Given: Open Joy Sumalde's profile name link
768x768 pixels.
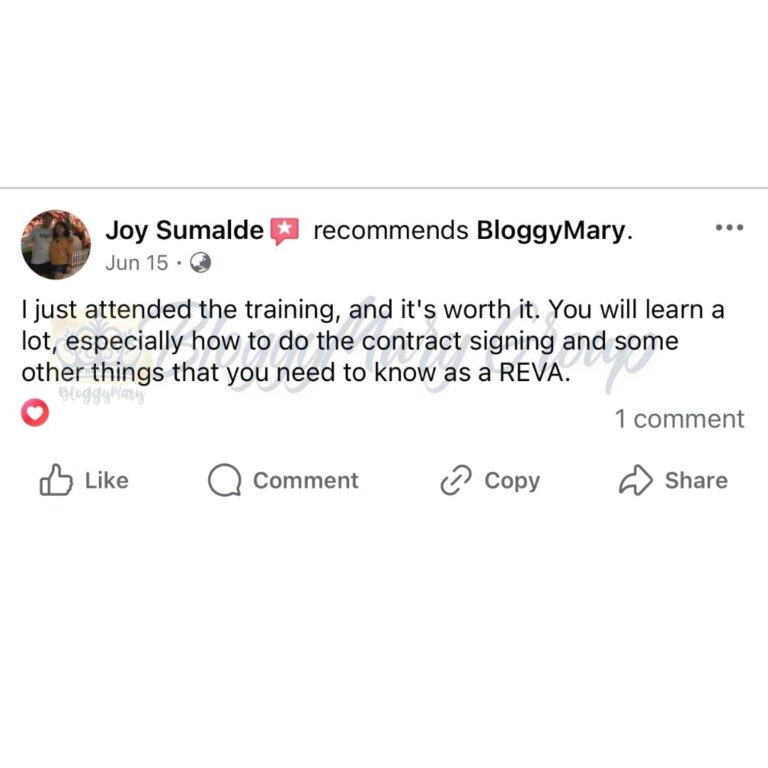Looking at the screenshot, I should coord(185,230).
